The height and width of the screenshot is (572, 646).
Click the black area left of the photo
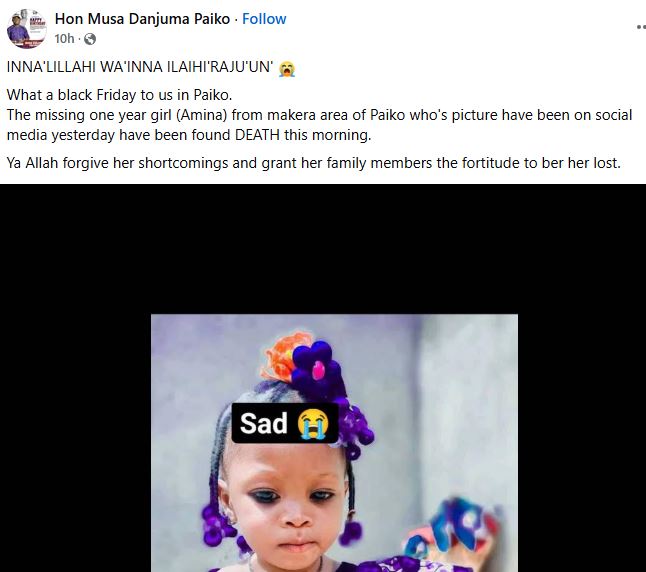[75, 400]
